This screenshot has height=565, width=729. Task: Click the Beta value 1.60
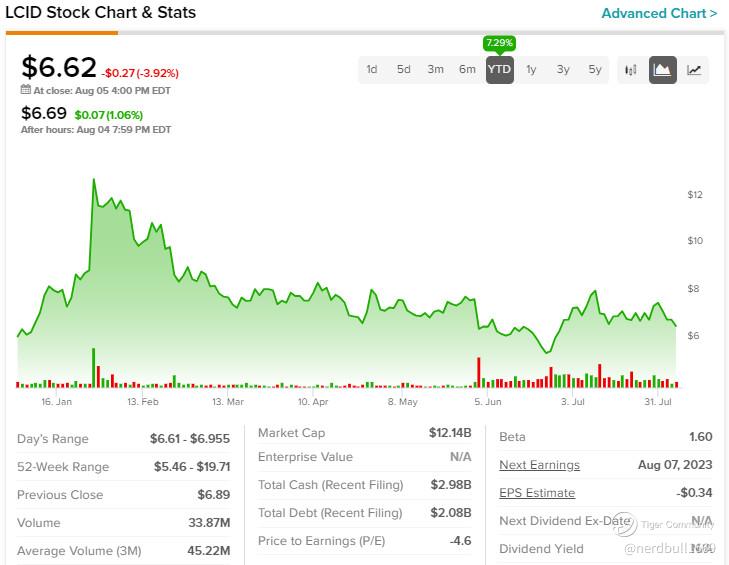[701, 437]
